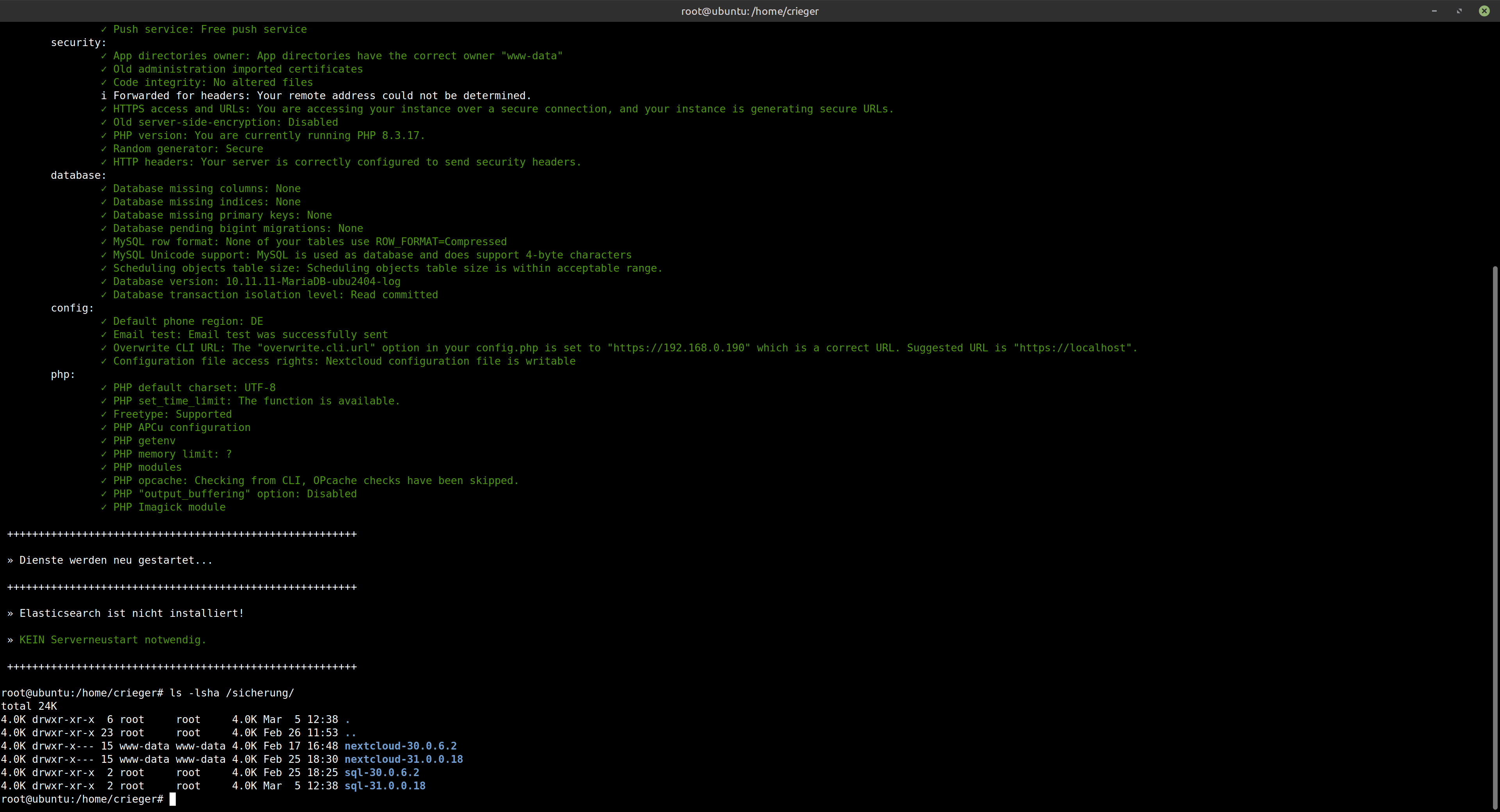The width and height of the screenshot is (1500, 812).
Task: Click the 'PHP getenv' line
Action: click(138, 441)
